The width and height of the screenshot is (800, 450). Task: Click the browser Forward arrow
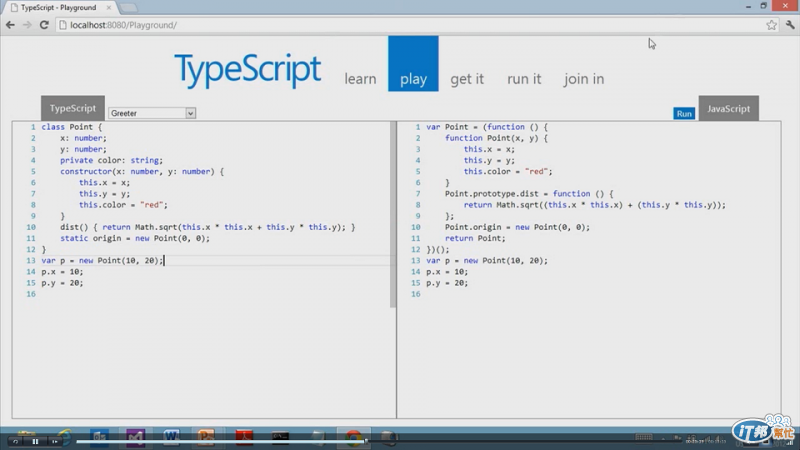pos(27,25)
